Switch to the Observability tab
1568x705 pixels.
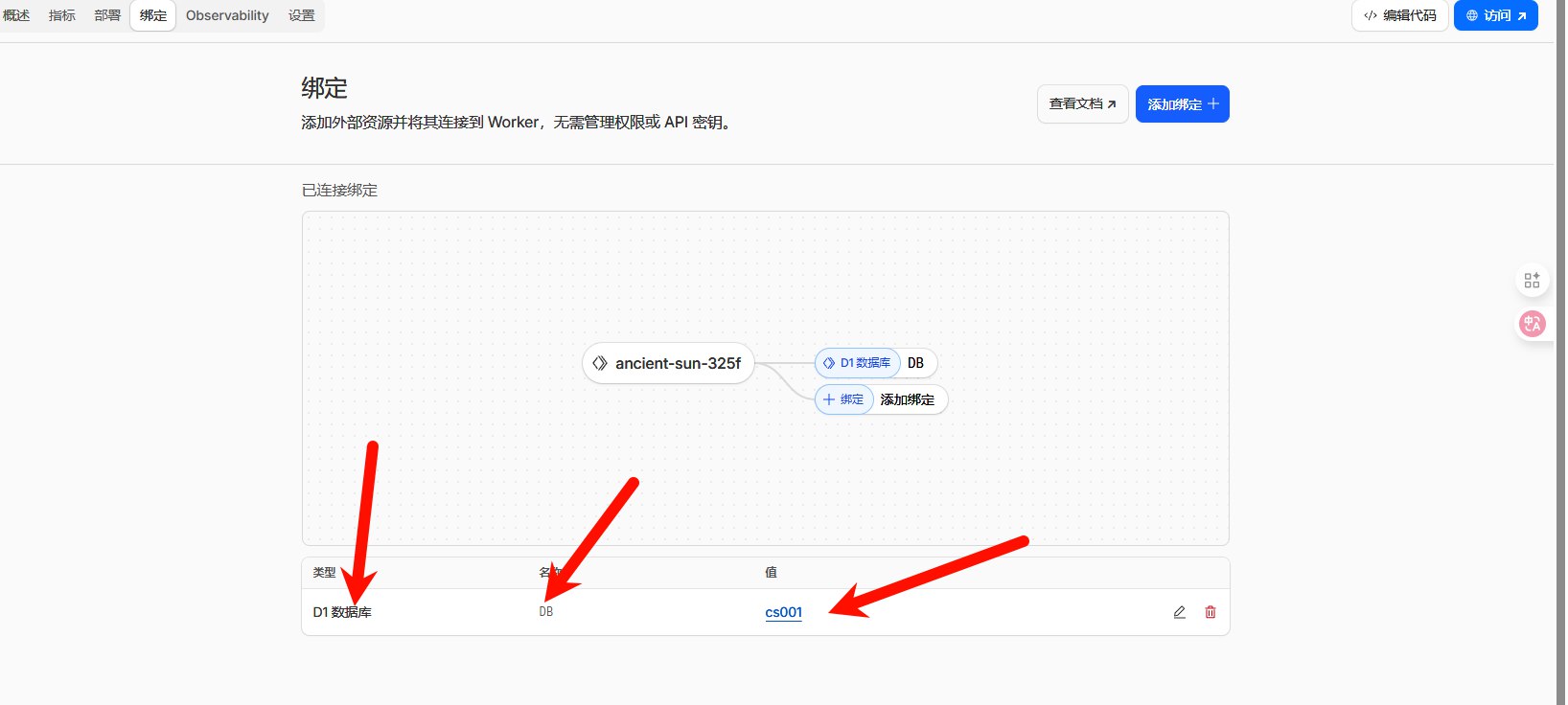click(227, 15)
